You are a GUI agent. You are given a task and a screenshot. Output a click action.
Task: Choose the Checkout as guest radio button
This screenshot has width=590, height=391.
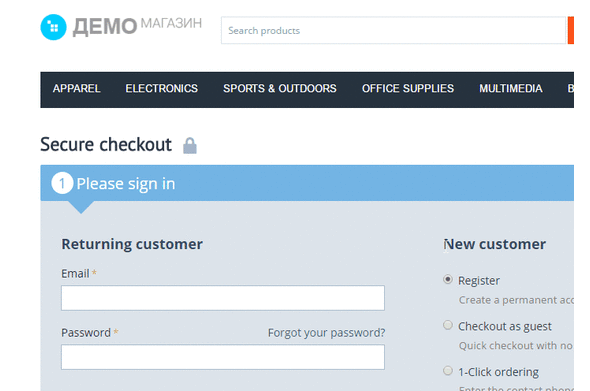click(x=448, y=325)
